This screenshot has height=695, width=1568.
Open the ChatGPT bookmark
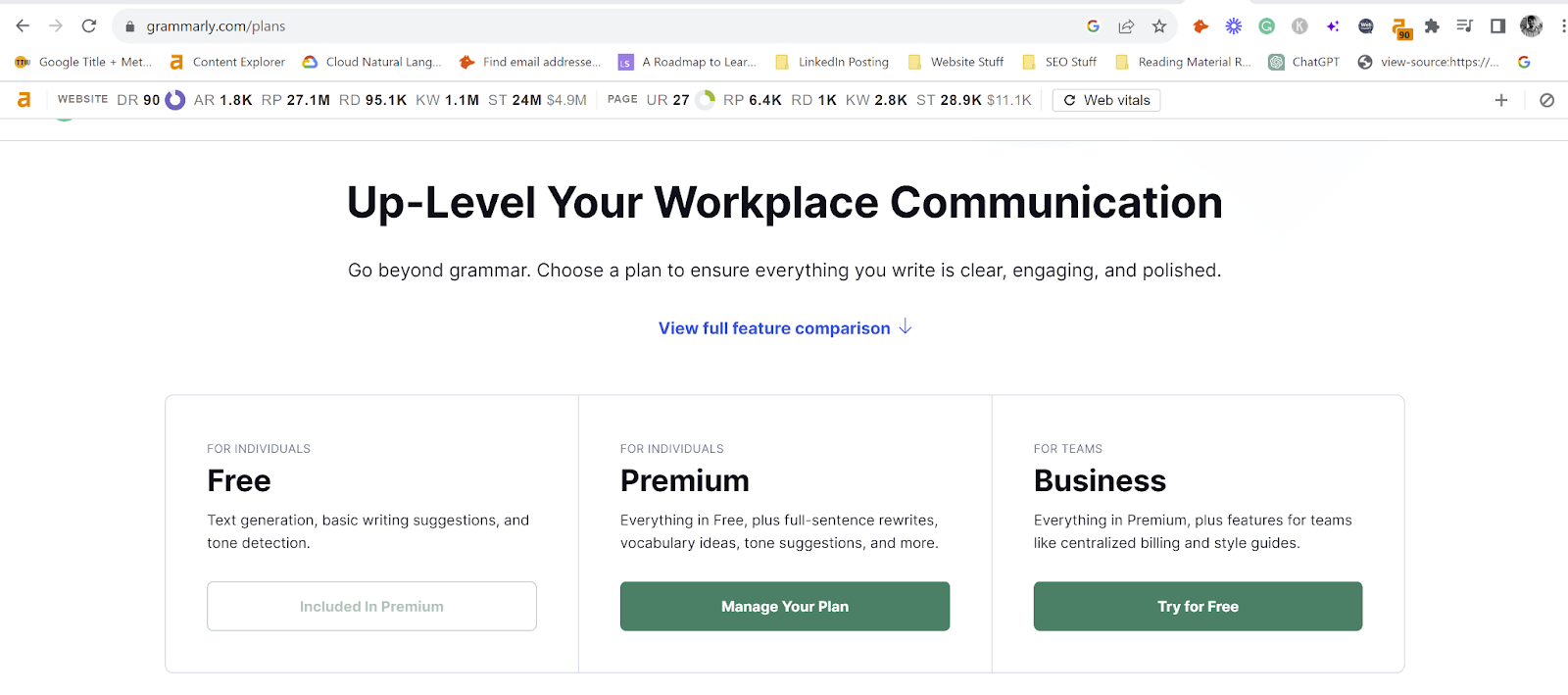(x=1304, y=62)
